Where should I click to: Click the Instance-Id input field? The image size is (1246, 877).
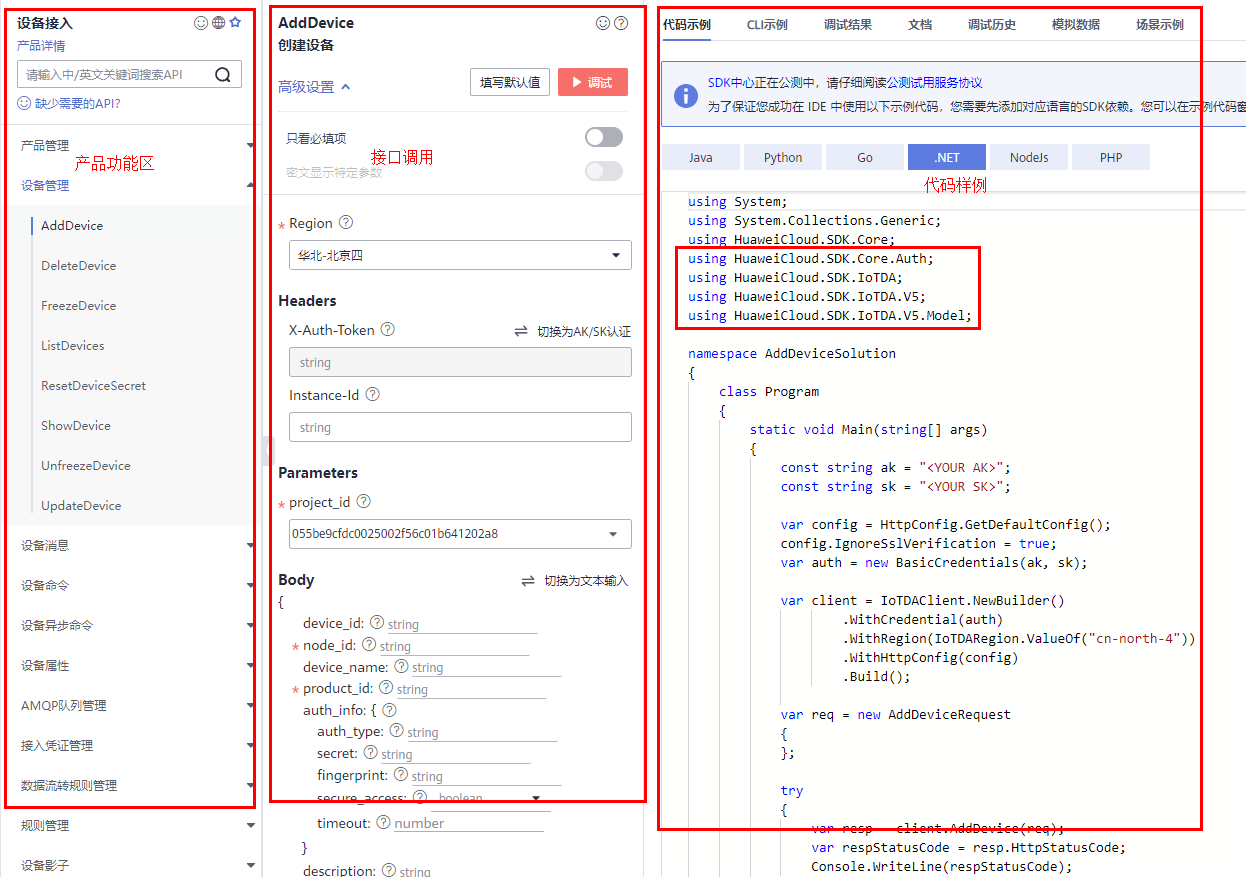click(x=460, y=427)
